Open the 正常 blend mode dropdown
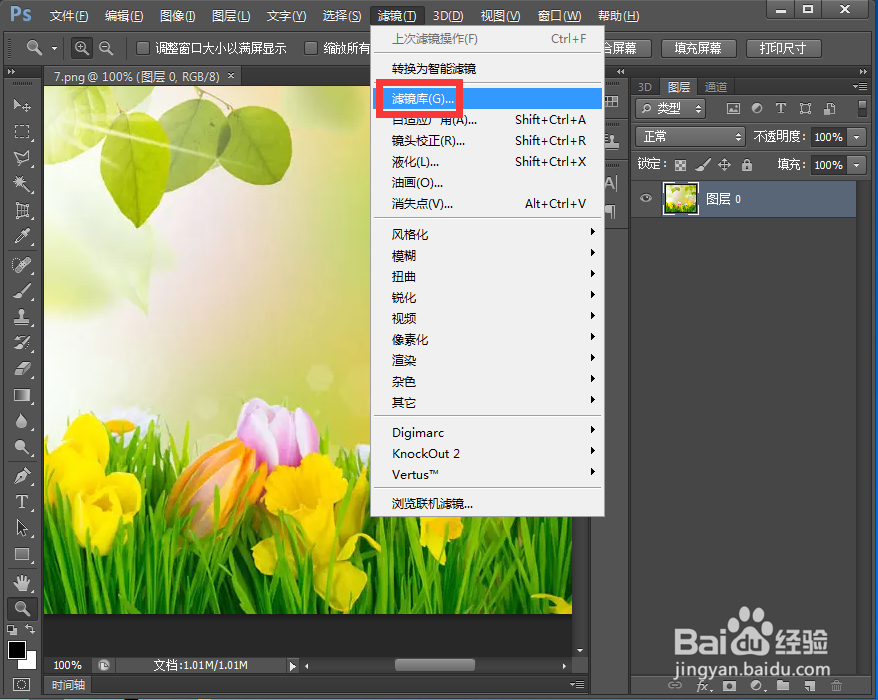The width and height of the screenshot is (878, 700). (x=690, y=136)
